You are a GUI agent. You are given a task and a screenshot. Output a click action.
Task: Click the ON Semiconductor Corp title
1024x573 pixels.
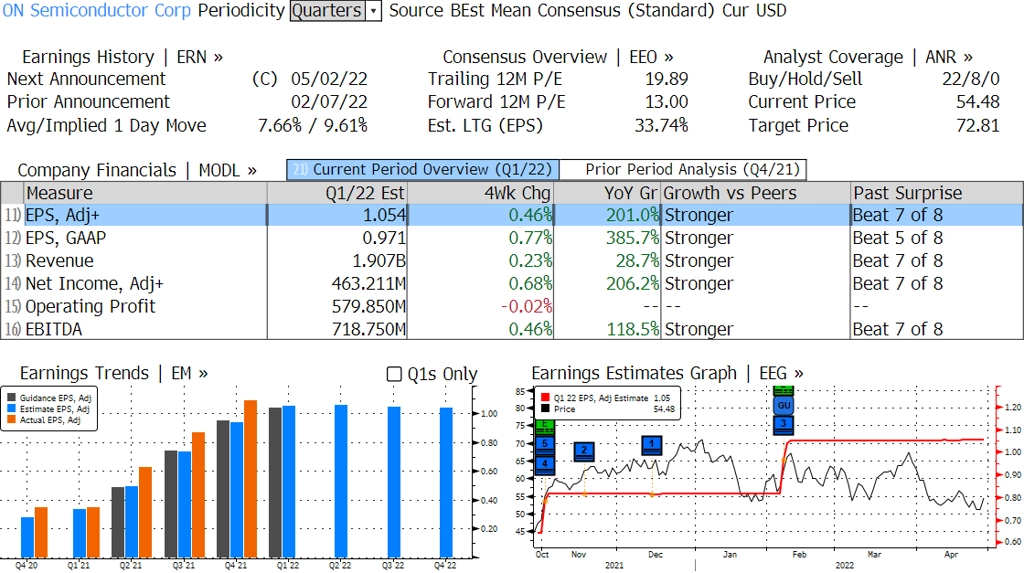pos(97,11)
